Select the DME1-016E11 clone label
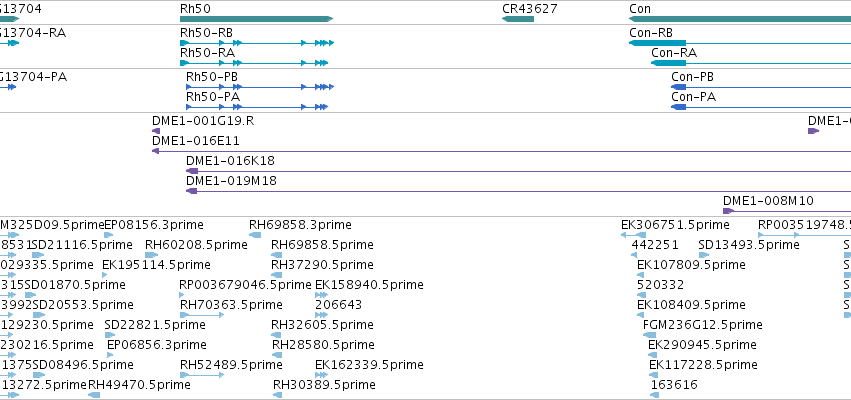Screen dimensions: 851x400 click(x=196, y=141)
